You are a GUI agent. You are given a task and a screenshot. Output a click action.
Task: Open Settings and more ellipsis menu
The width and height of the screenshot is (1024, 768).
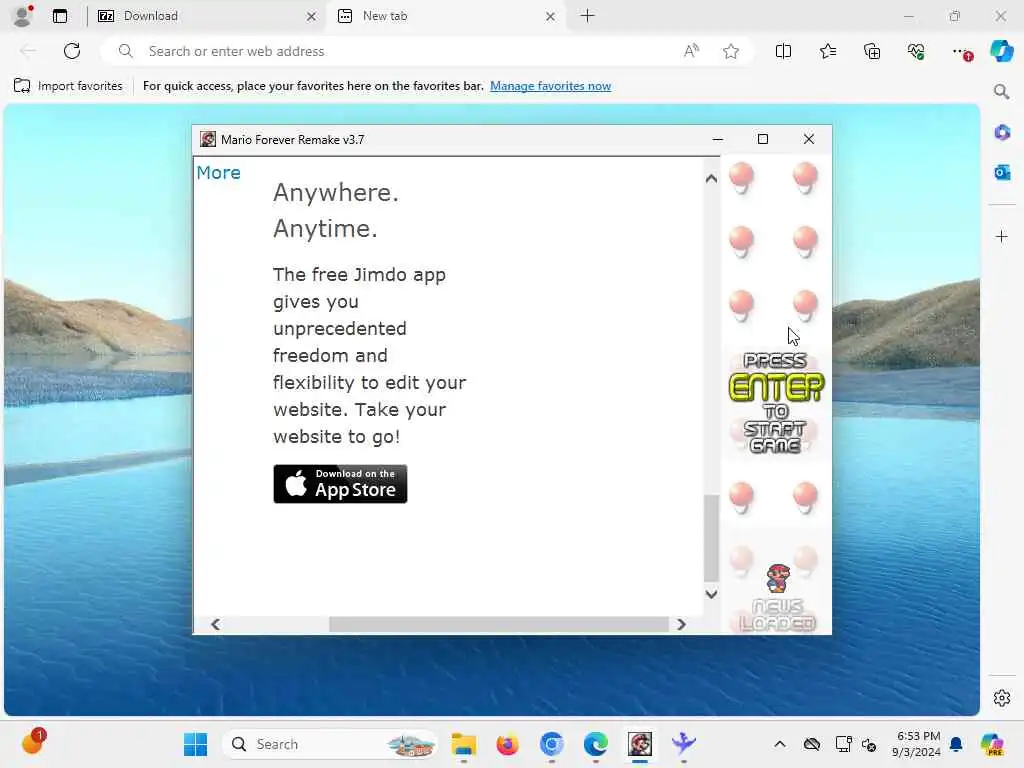tap(961, 51)
